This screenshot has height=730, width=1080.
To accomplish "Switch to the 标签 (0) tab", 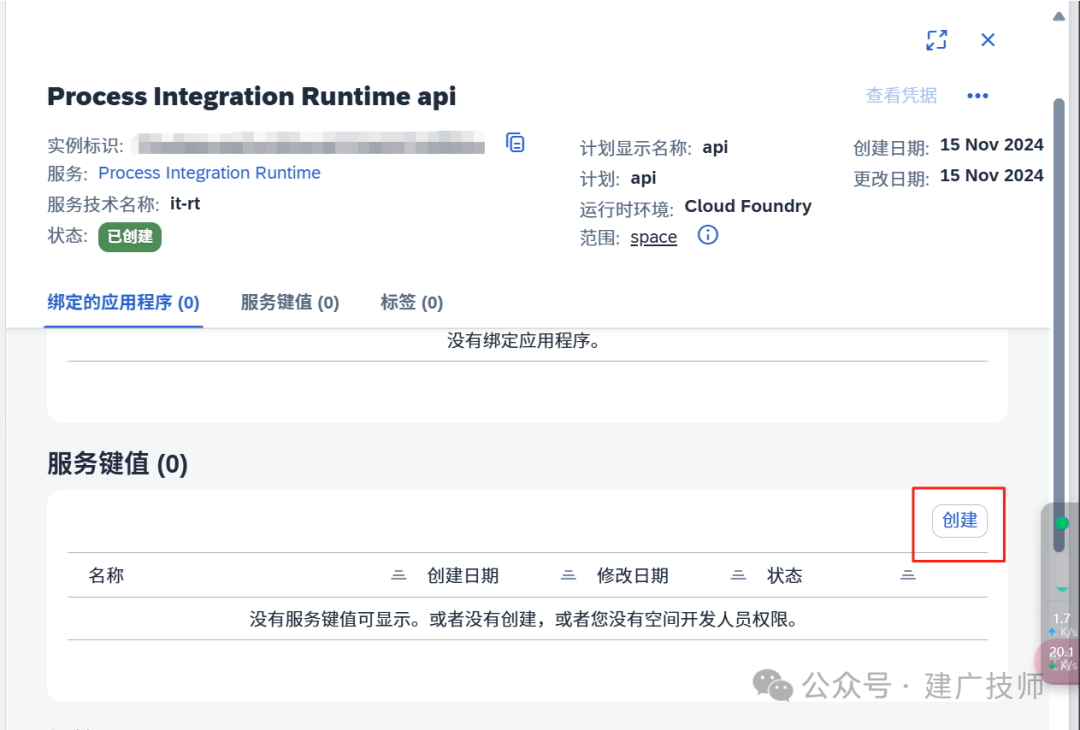I will pos(412,302).
